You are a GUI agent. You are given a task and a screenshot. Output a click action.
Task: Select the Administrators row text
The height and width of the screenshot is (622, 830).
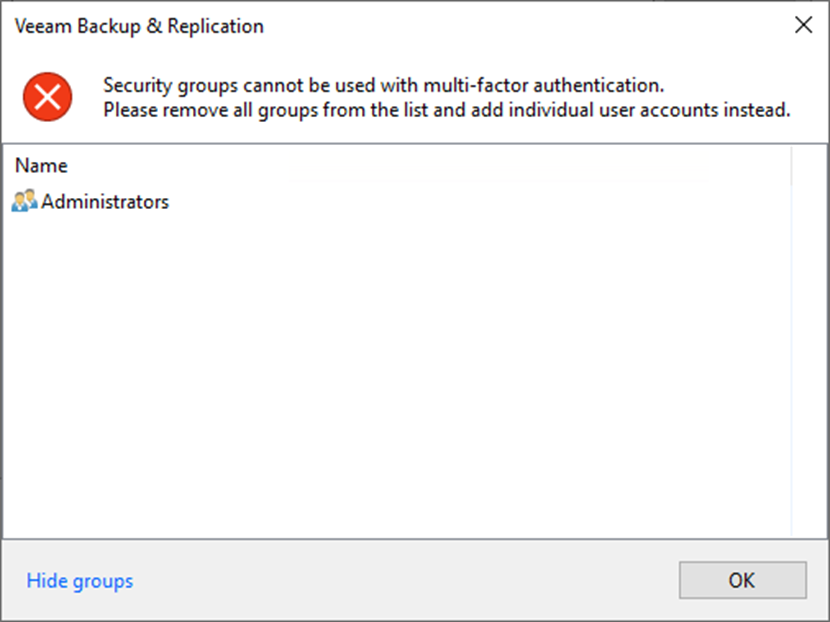tap(105, 202)
